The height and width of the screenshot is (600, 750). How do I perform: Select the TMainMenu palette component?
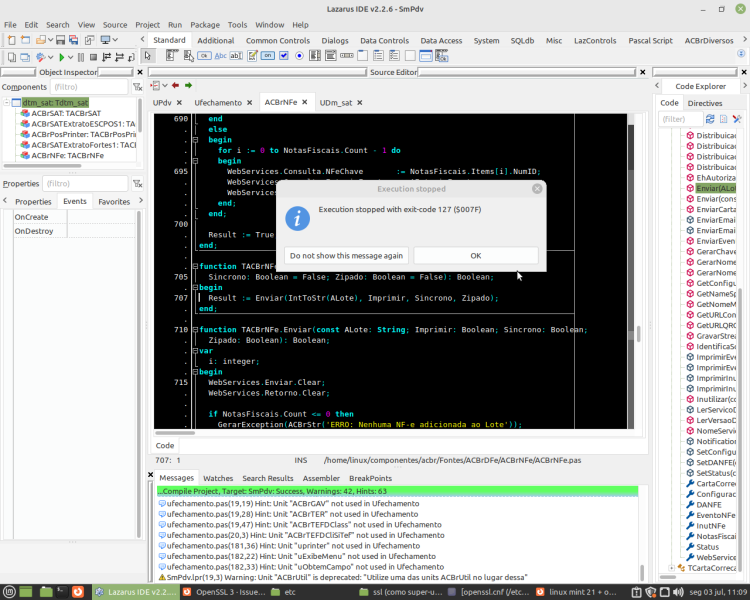(x=172, y=56)
